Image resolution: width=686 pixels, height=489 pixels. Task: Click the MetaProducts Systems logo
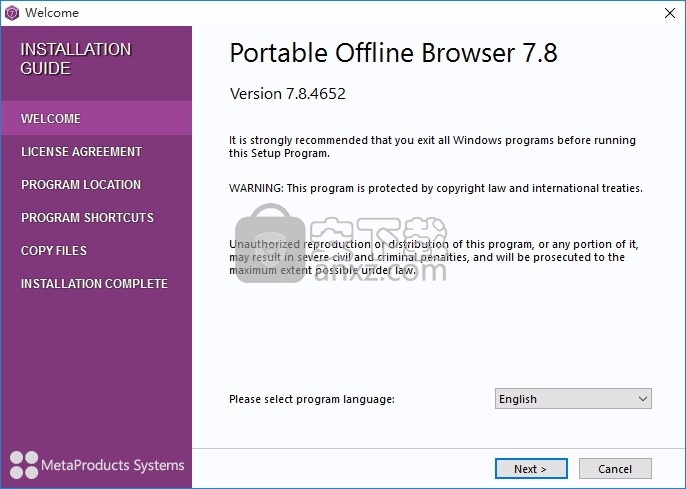coord(97,465)
